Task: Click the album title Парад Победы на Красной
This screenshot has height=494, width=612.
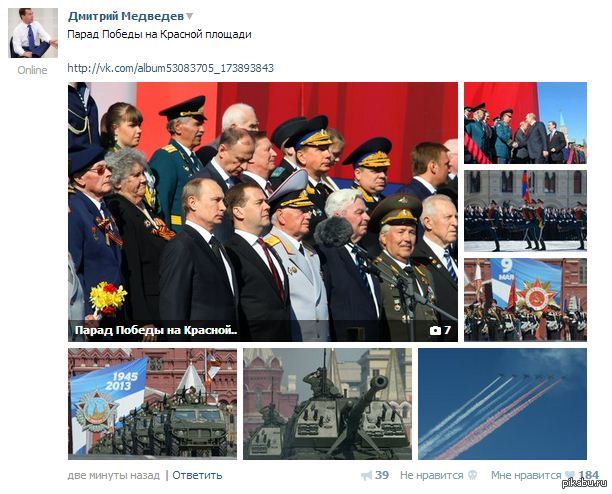Action: (156, 331)
